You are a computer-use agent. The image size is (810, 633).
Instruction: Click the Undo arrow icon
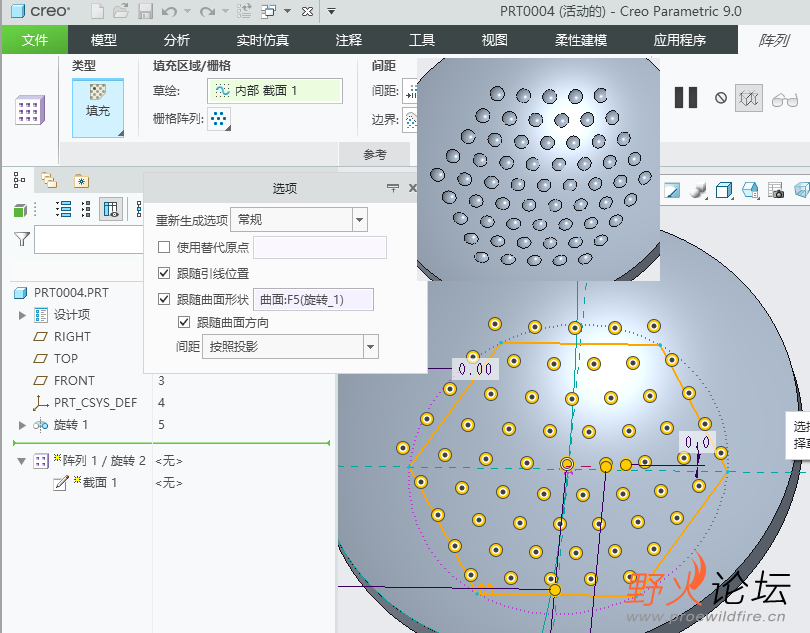169,11
